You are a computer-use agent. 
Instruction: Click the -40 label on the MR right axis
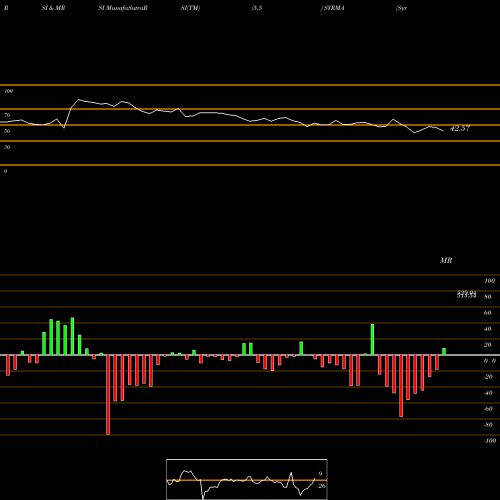tap(488, 393)
